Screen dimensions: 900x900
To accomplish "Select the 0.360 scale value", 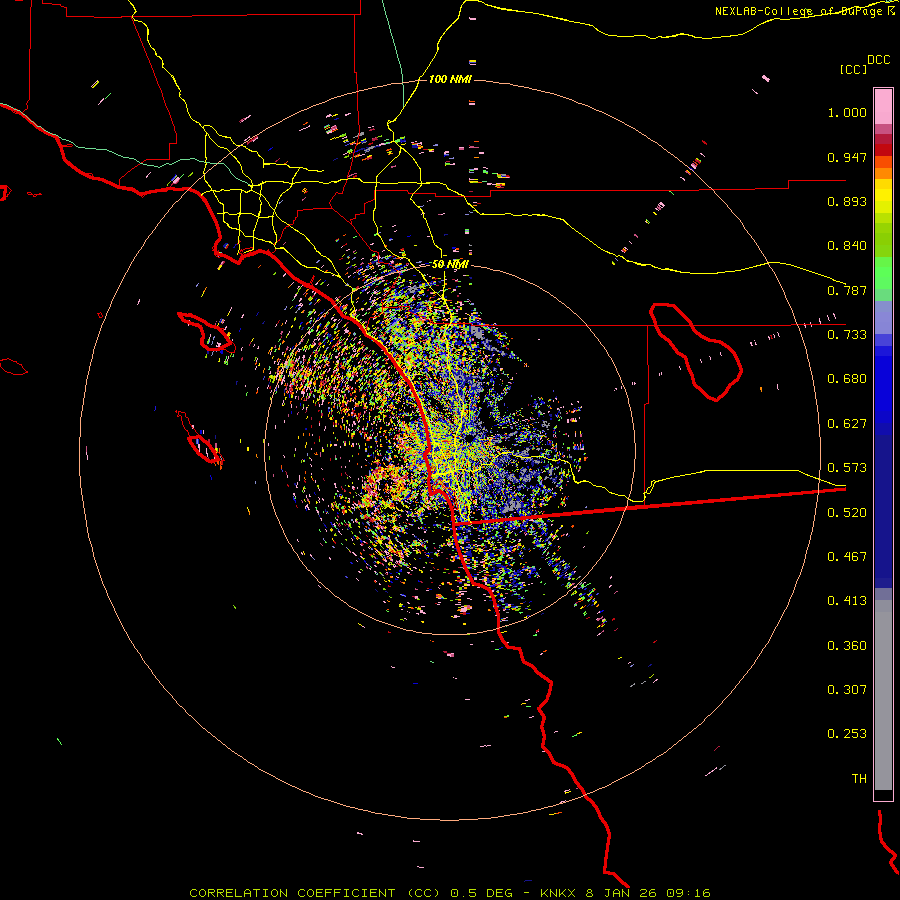I will (847, 646).
